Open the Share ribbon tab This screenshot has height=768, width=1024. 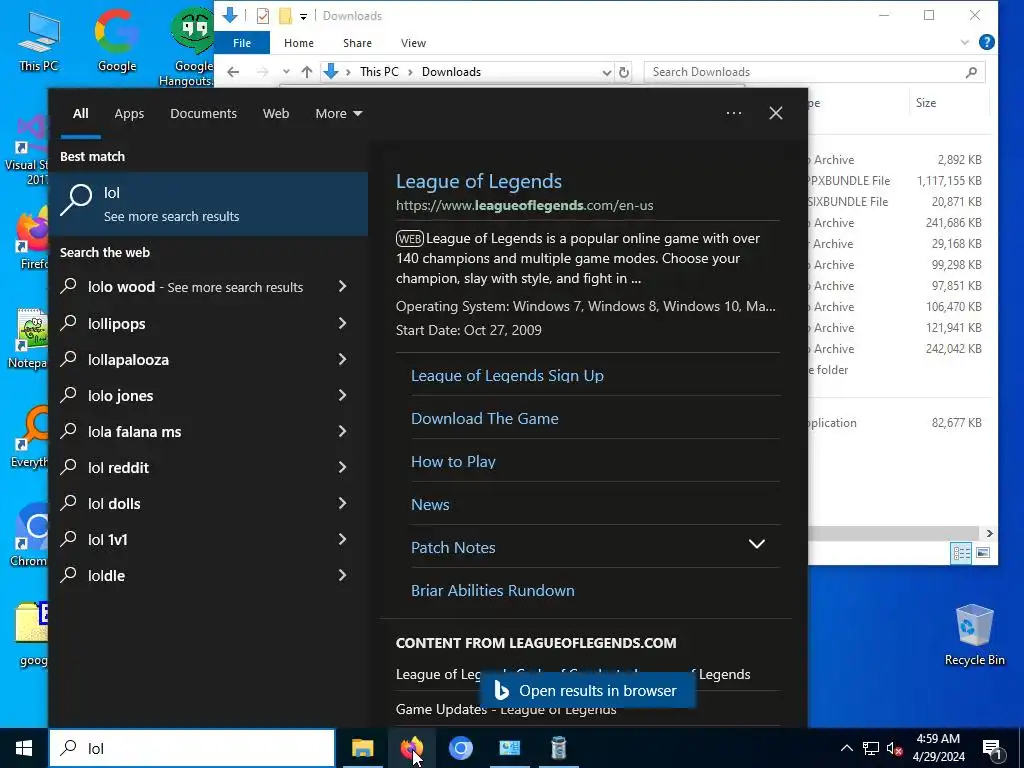coord(357,42)
